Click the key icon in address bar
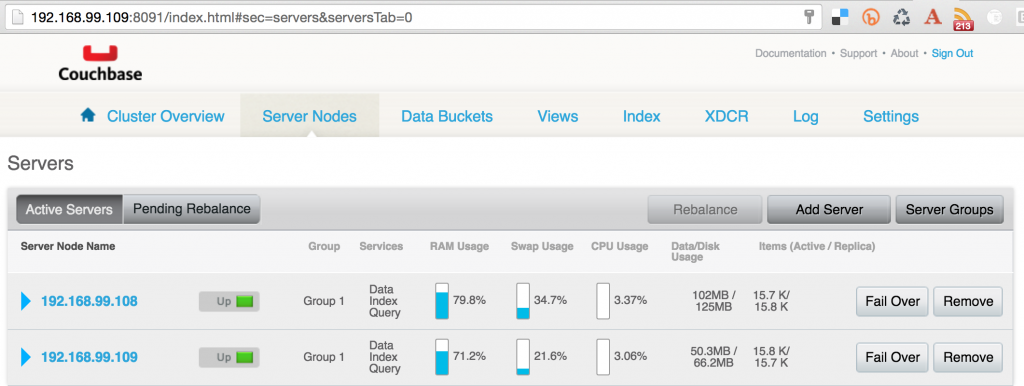This screenshot has height=386, width=1024. pyautogui.click(x=808, y=17)
